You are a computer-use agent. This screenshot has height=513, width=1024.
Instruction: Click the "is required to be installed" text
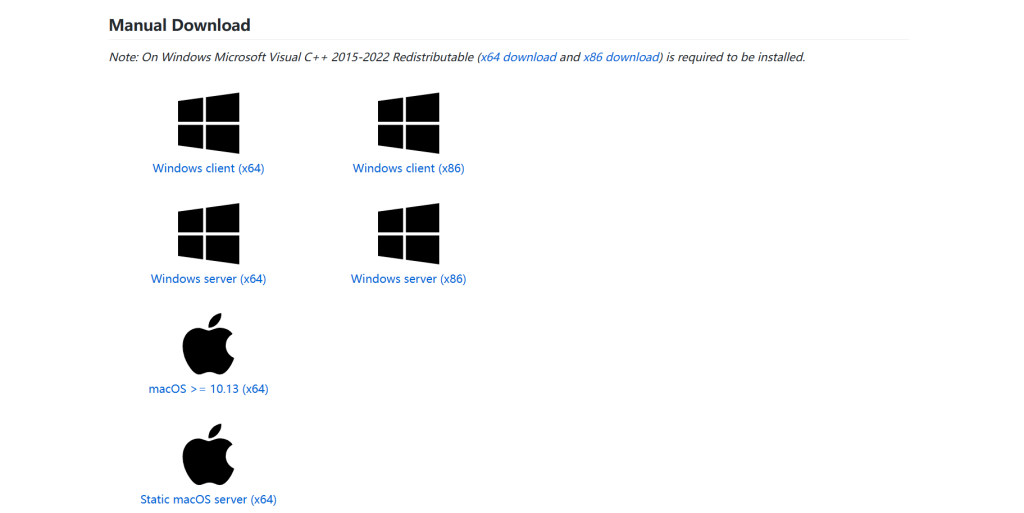click(735, 57)
